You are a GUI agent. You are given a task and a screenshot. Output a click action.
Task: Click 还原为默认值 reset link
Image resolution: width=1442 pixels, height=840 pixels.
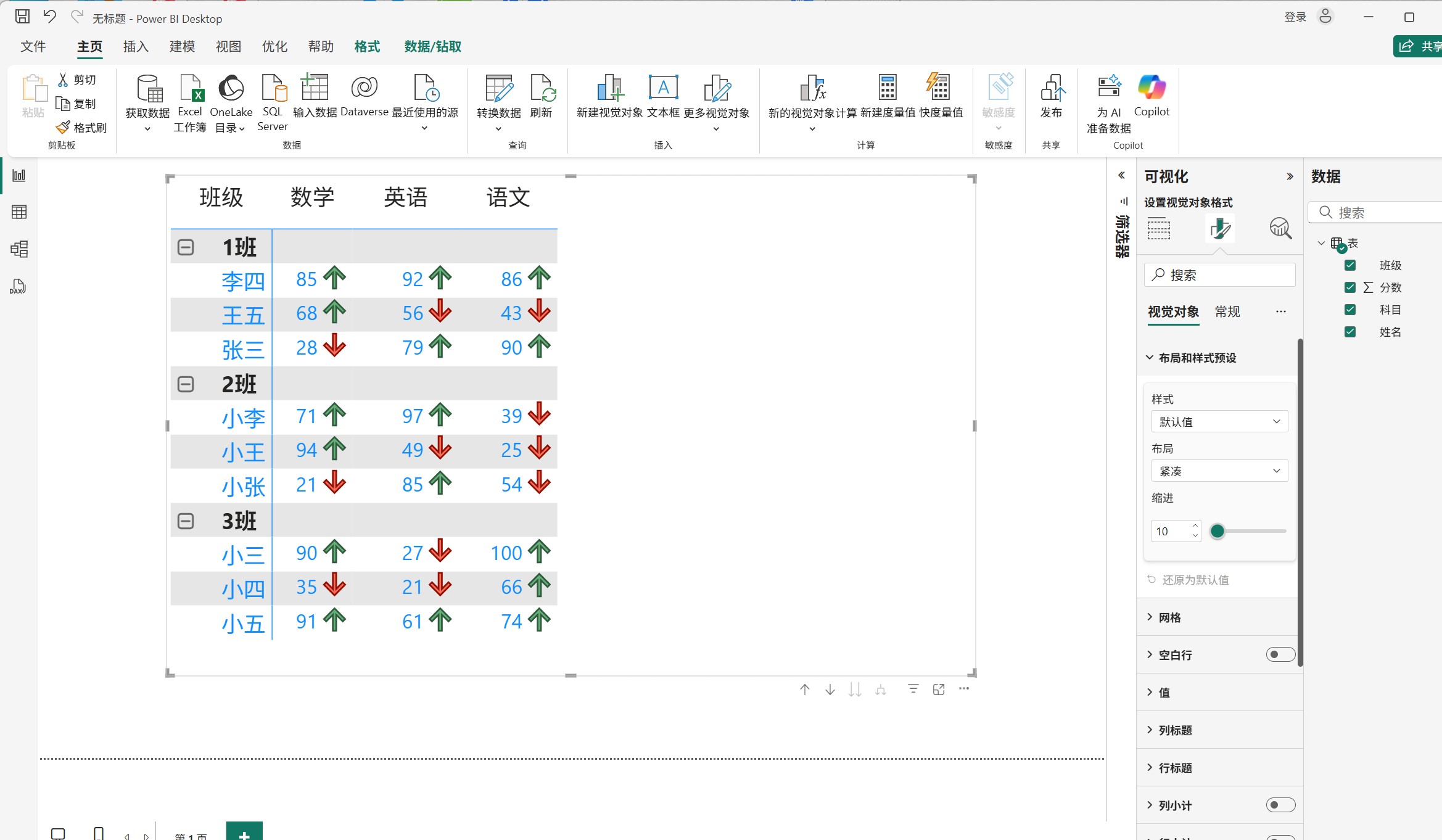(1195, 580)
